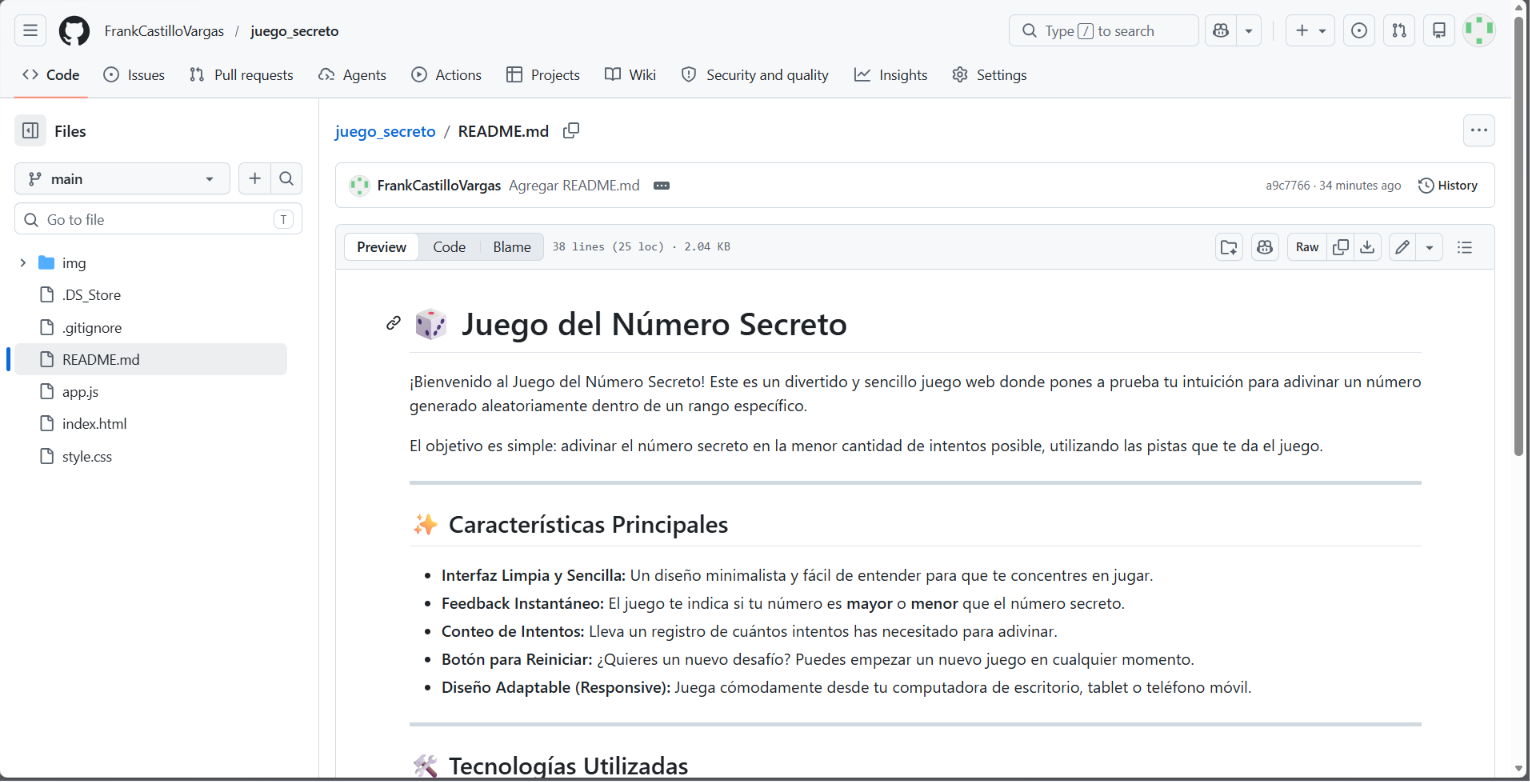Open the main branch selector dropdown

point(122,179)
